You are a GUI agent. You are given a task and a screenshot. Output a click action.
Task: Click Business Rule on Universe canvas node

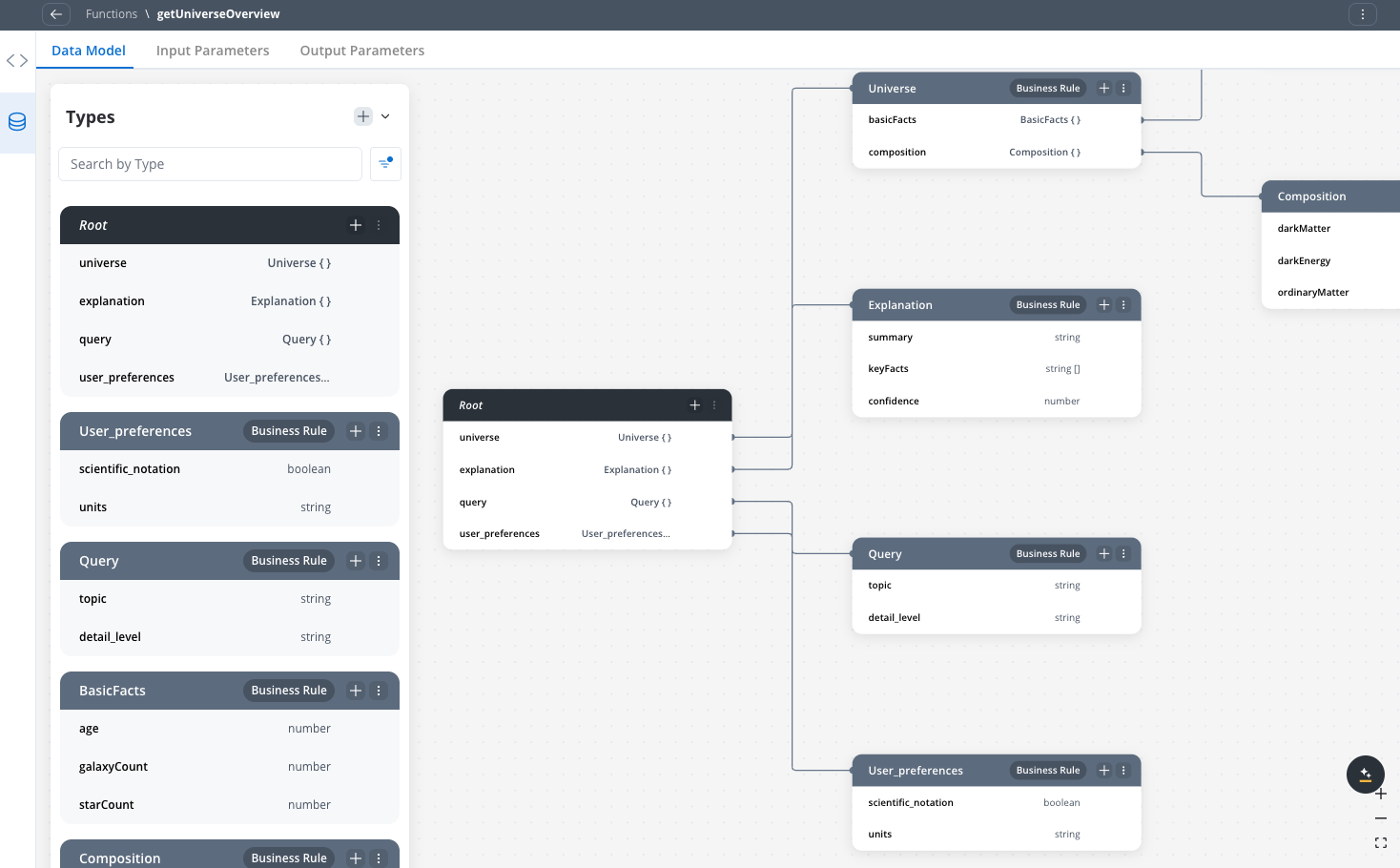1048,89
